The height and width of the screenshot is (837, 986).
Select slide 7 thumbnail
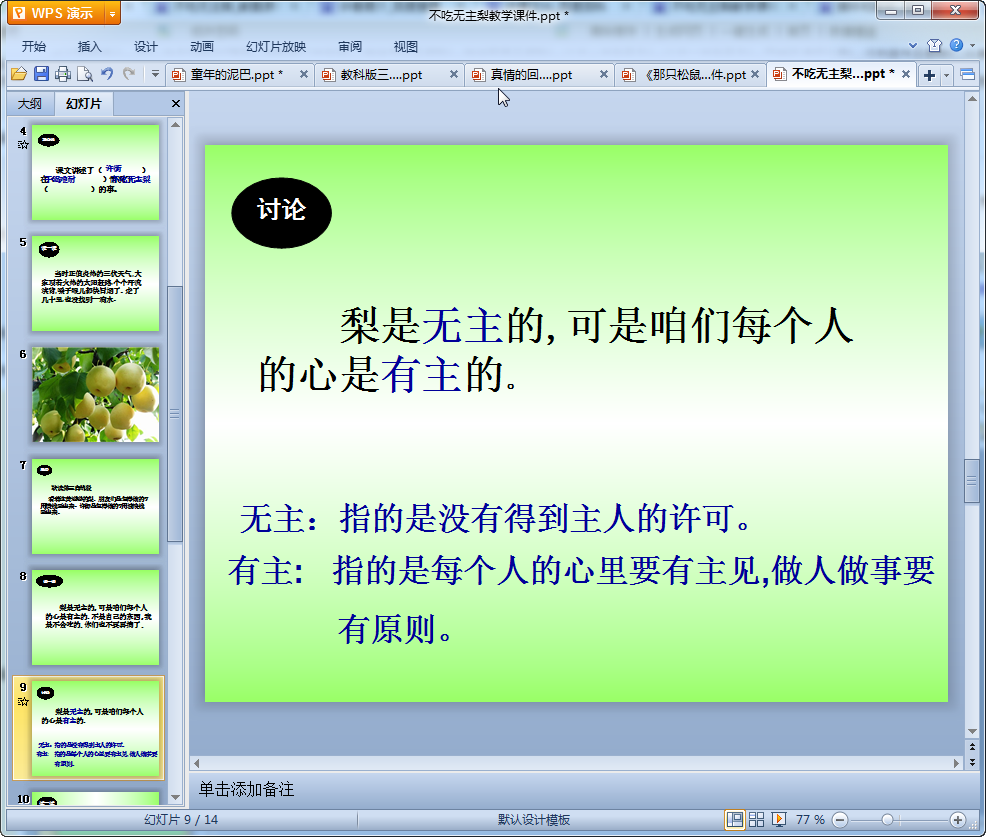point(96,506)
